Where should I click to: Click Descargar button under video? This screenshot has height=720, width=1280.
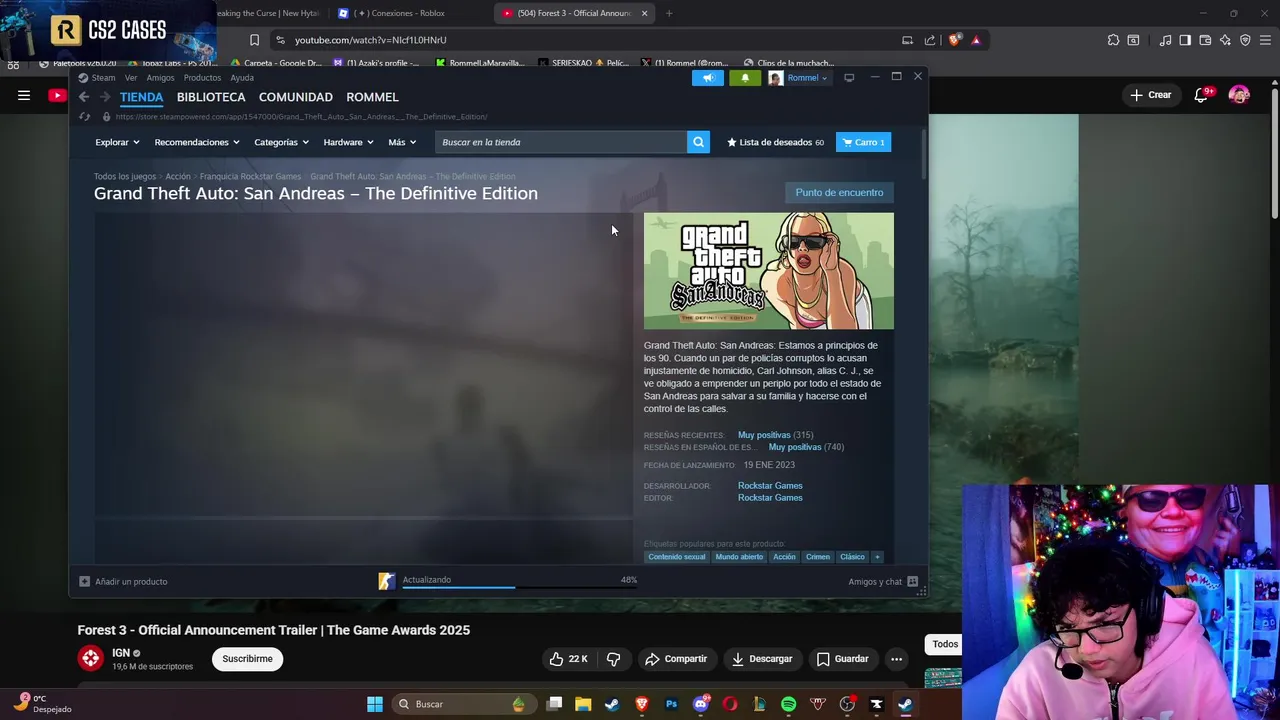[762, 659]
